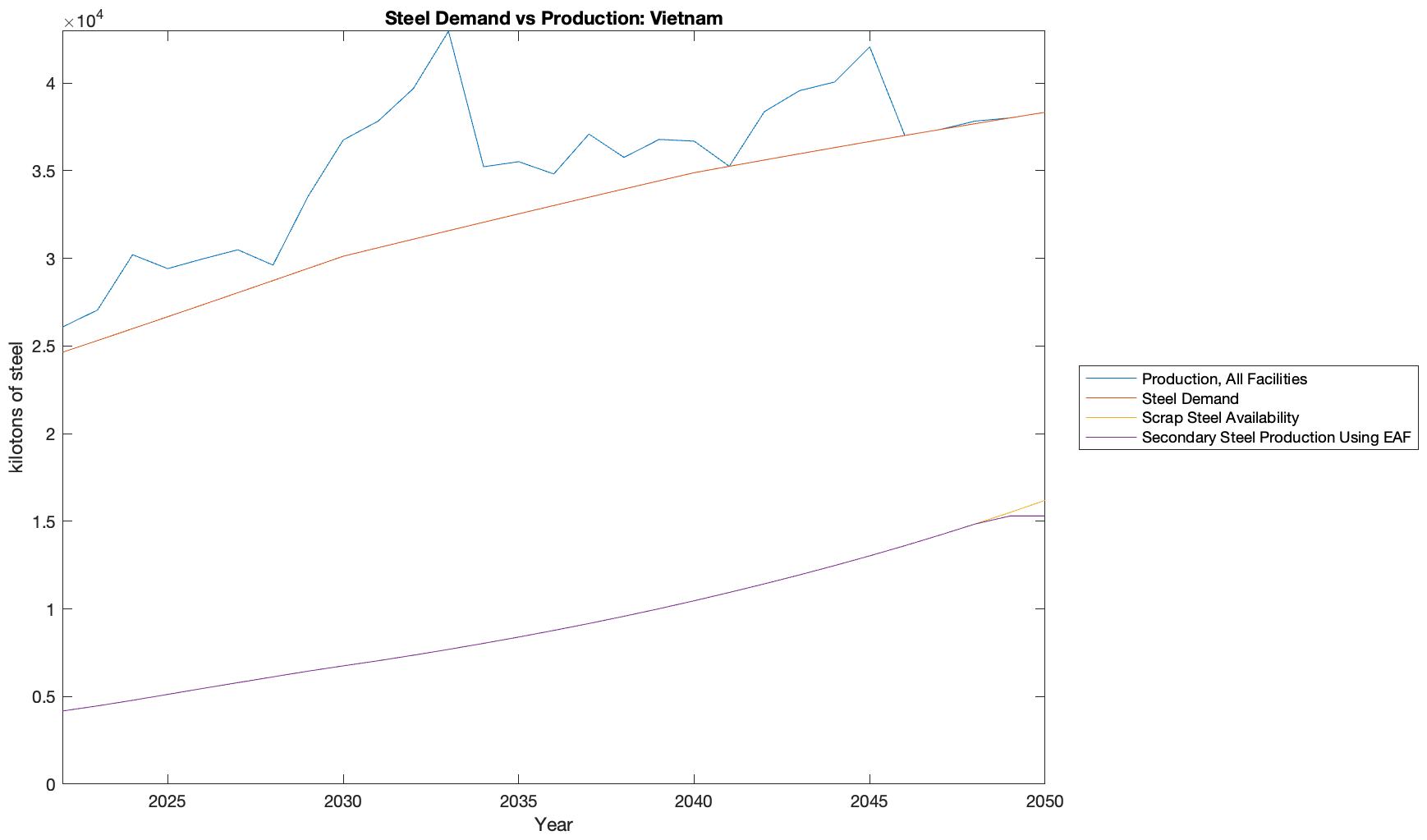Click the 3.5 y-axis tick label
The width and height of the screenshot is (1427, 840).
[x=45, y=172]
